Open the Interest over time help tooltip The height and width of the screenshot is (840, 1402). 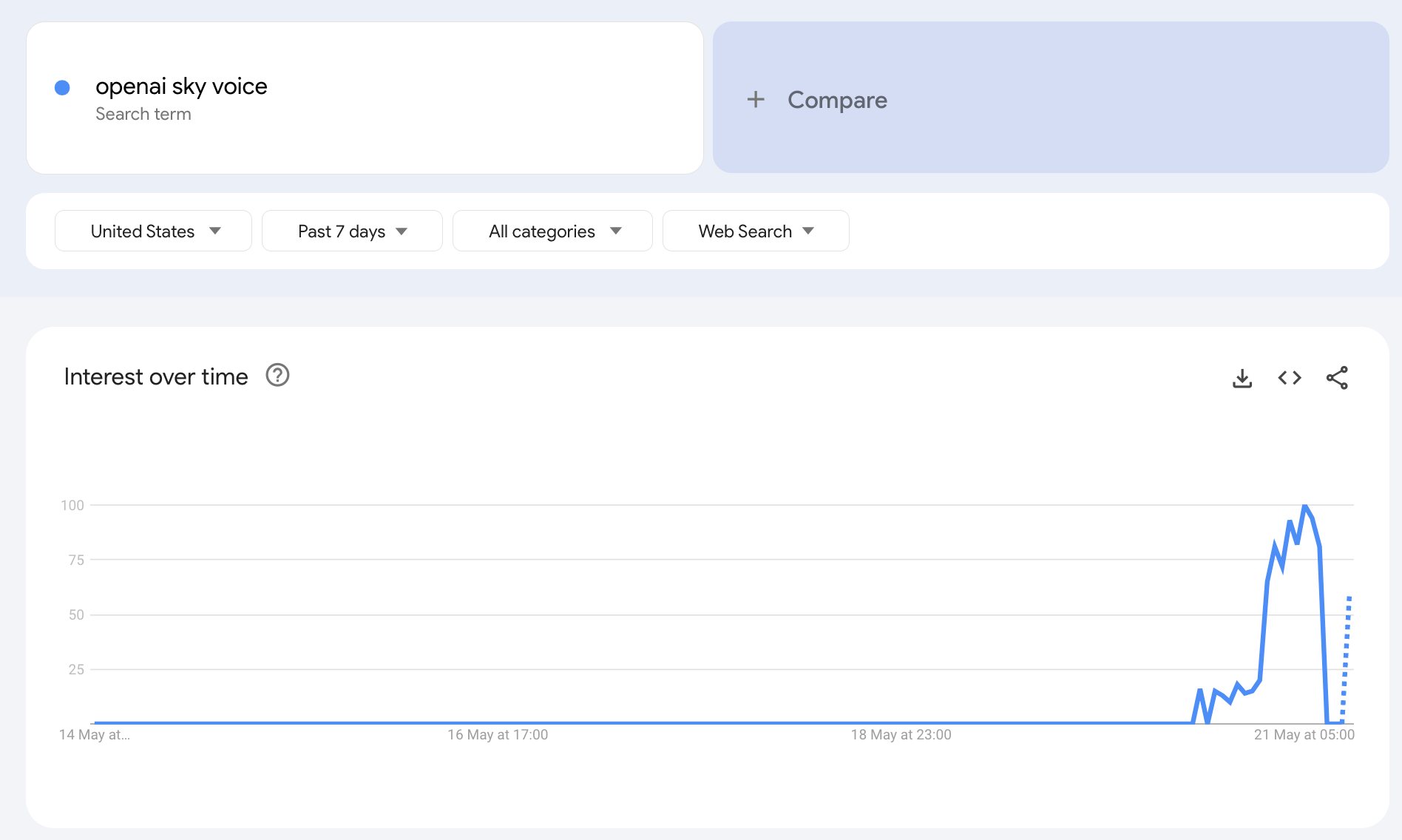pyautogui.click(x=277, y=376)
